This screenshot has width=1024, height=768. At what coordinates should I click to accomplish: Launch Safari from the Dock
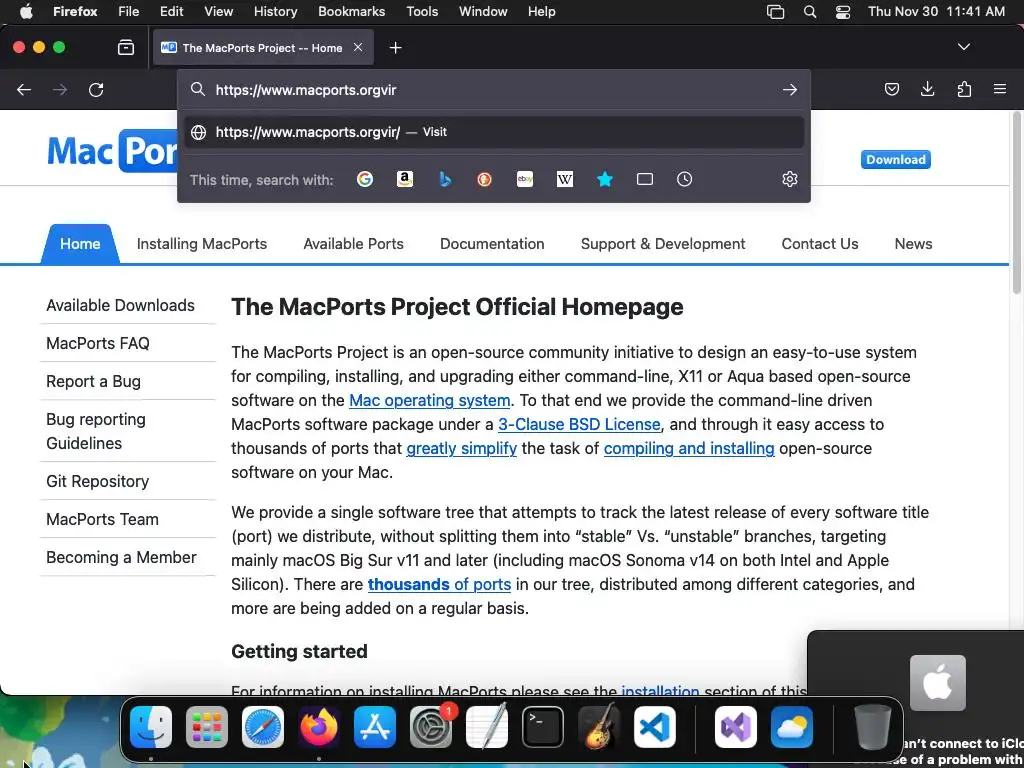(263, 727)
